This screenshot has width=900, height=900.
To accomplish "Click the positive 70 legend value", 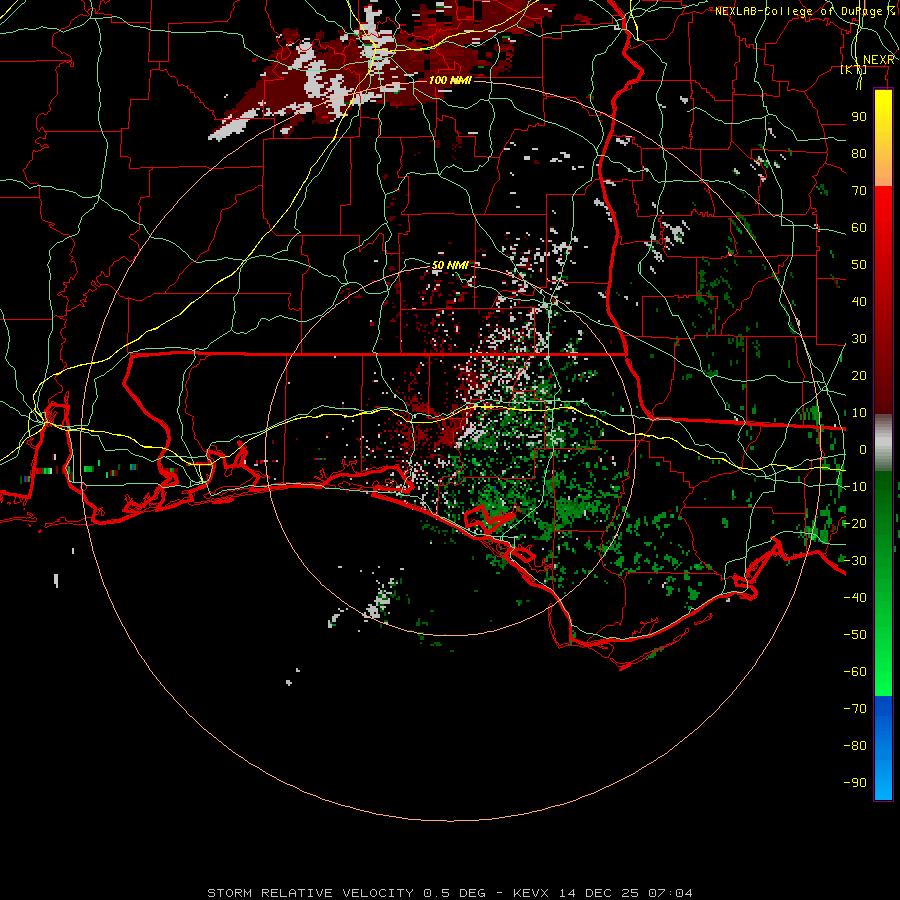I will 859,191.
